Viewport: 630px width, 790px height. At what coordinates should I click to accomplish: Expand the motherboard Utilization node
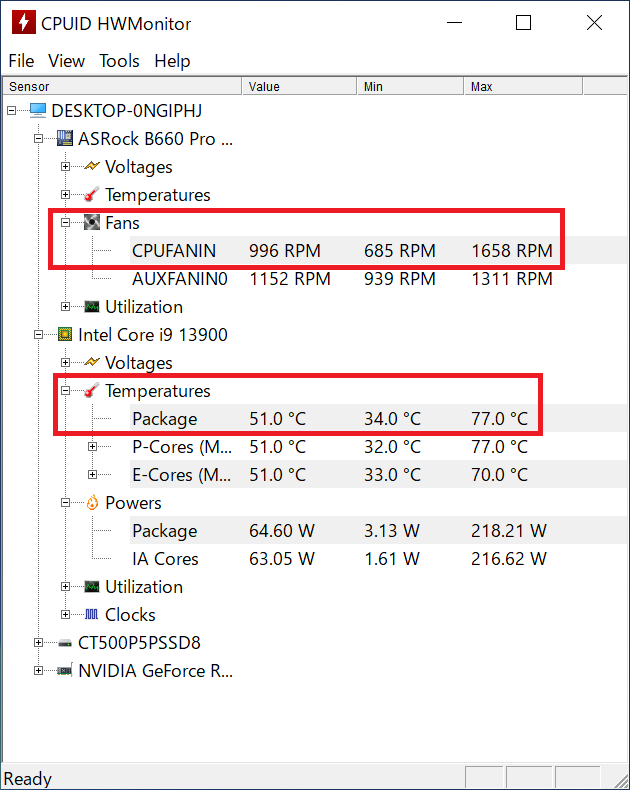click(66, 306)
